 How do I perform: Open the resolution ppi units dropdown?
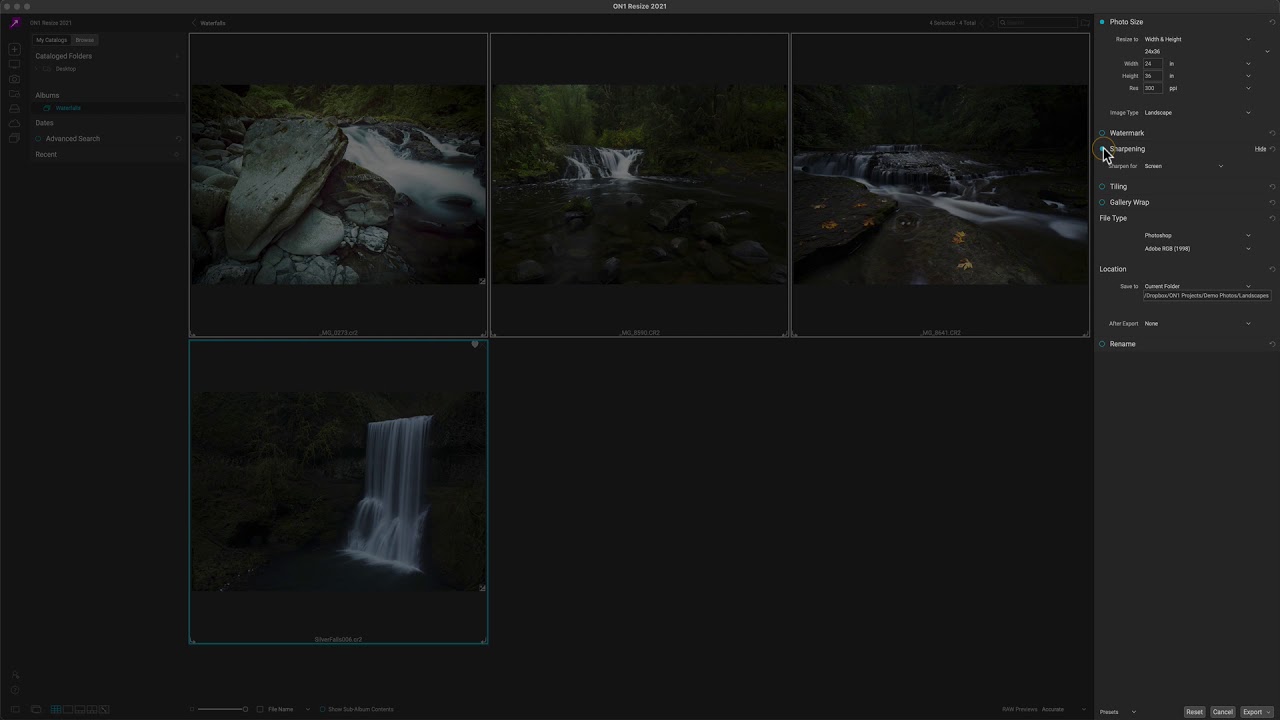point(1210,88)
